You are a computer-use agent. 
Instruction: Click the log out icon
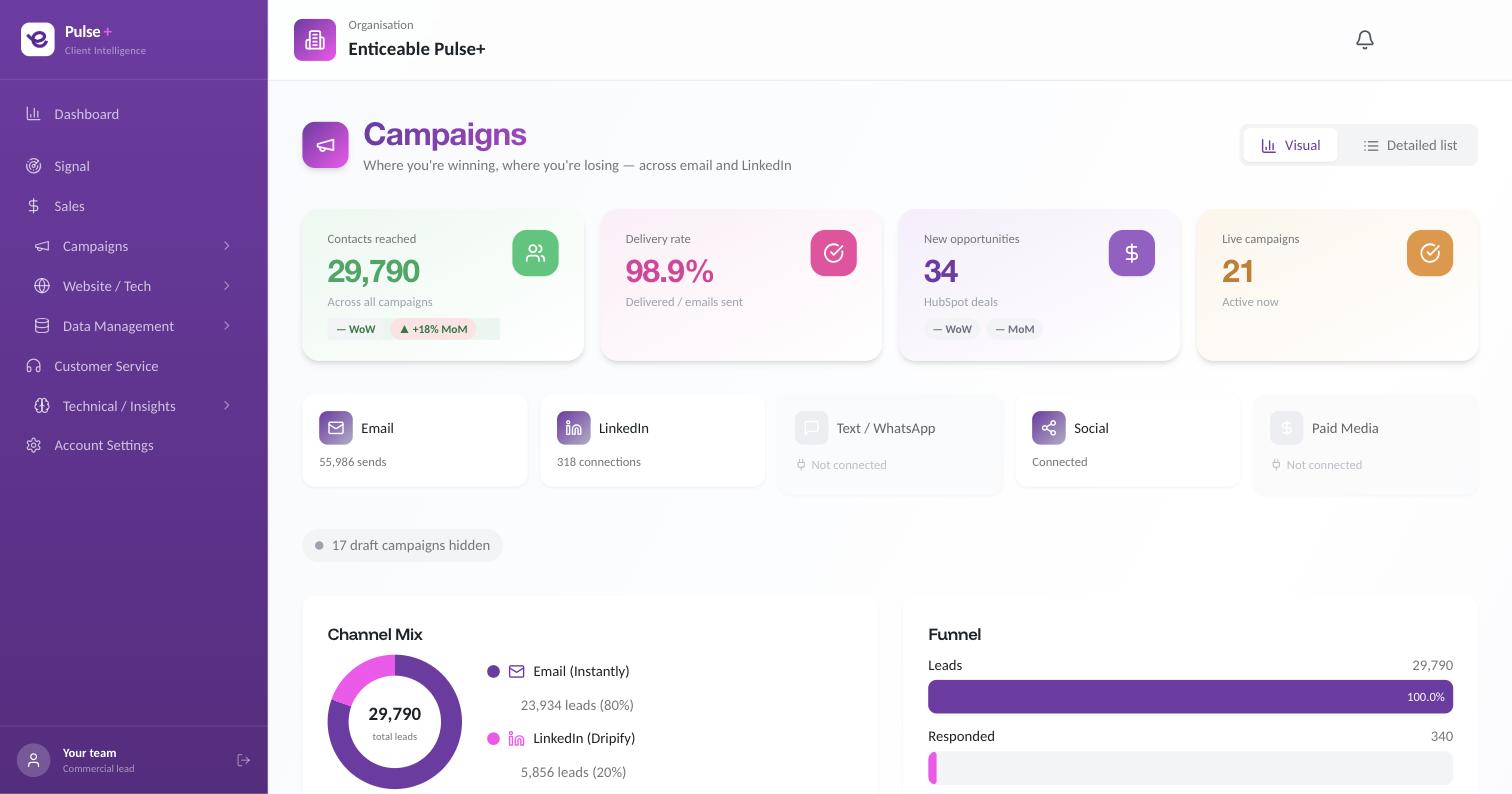243,760
